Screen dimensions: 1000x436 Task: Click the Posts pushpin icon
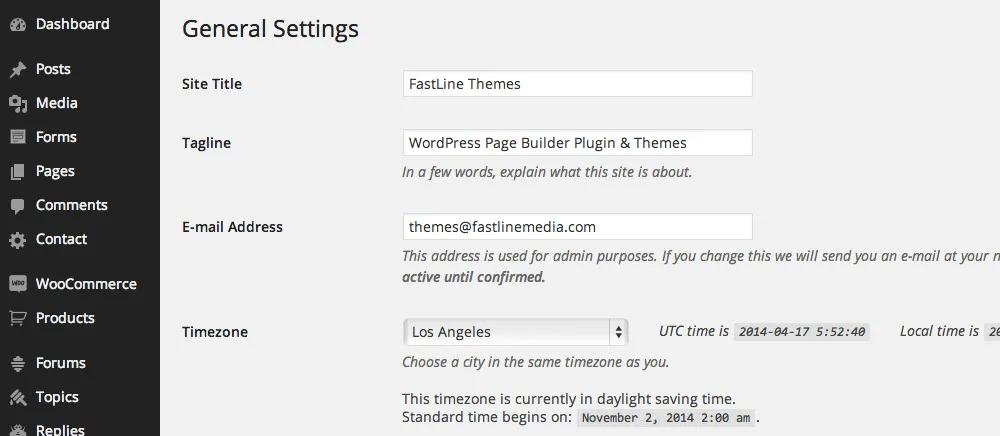pyautogui.click(x=17, y=70)
